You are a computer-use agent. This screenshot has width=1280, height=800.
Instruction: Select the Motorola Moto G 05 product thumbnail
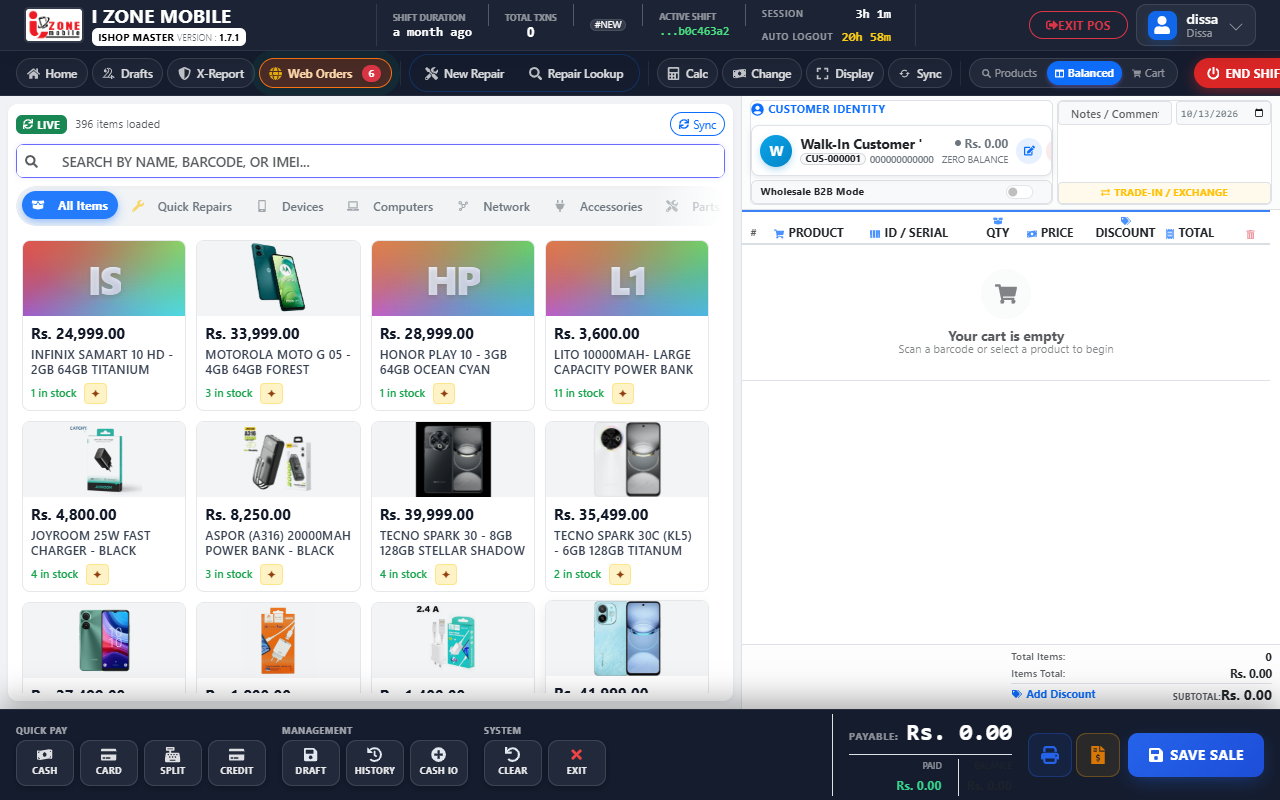[x=278, y=278]
